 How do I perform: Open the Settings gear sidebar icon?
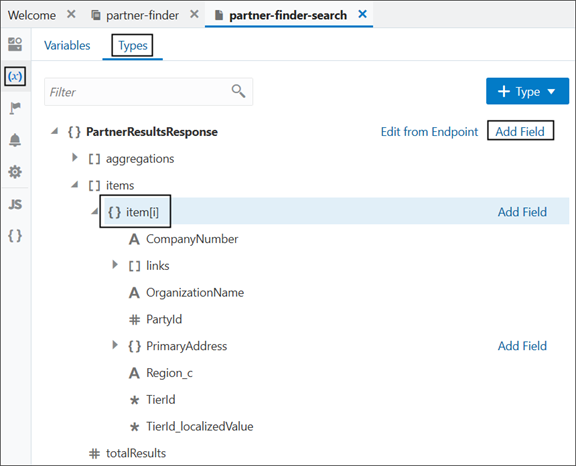[15, 172]
